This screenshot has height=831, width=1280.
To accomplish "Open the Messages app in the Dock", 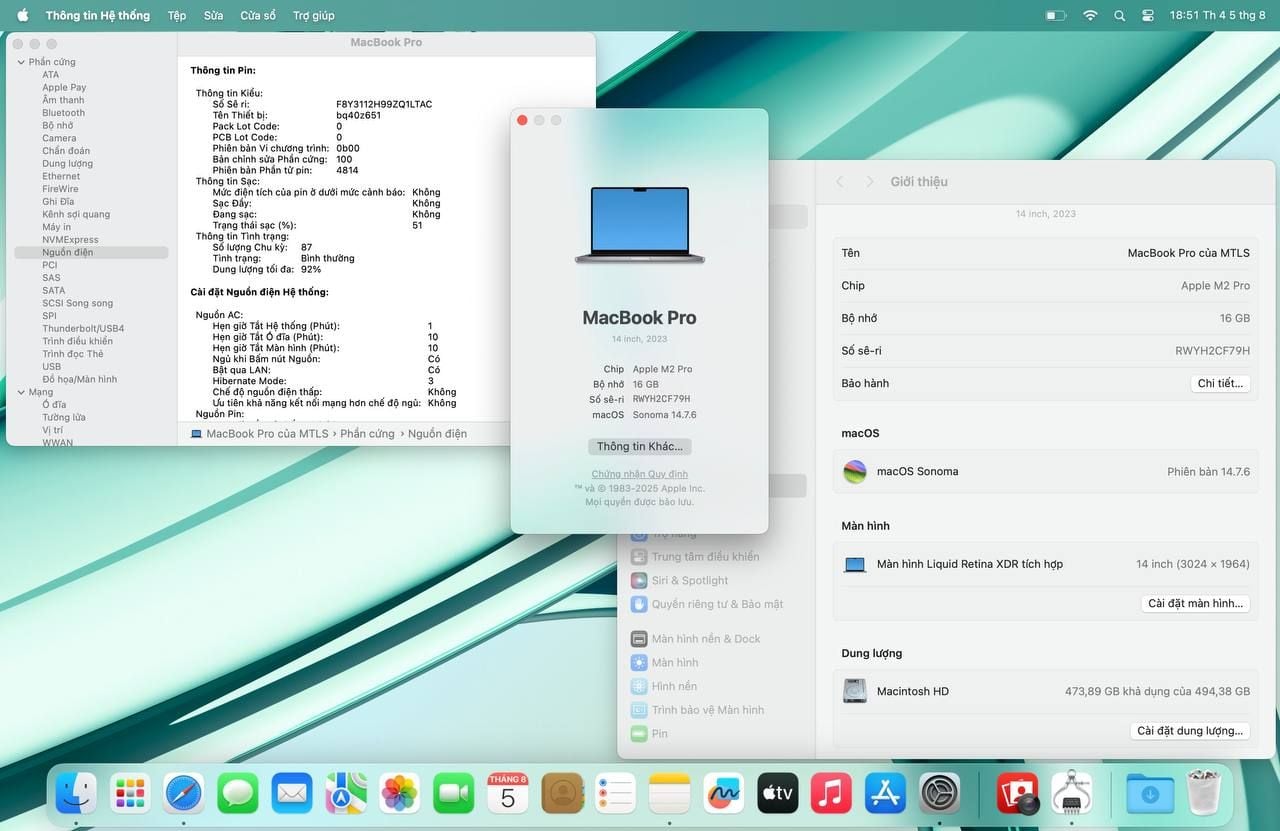I will coord(238,794).
